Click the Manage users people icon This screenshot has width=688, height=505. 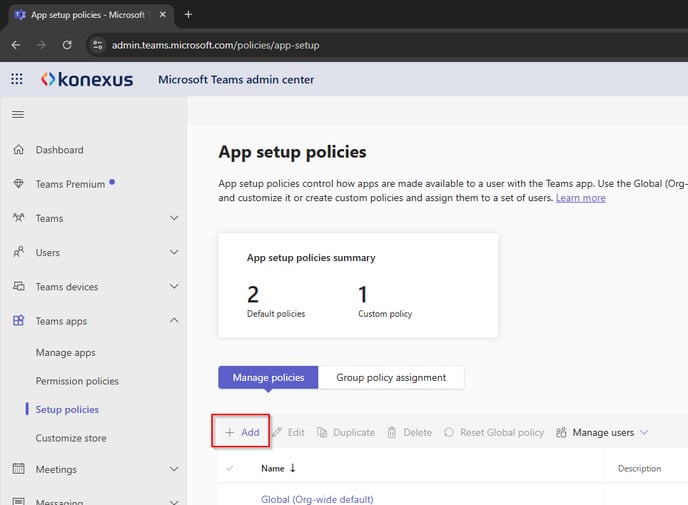coord(561,433)
